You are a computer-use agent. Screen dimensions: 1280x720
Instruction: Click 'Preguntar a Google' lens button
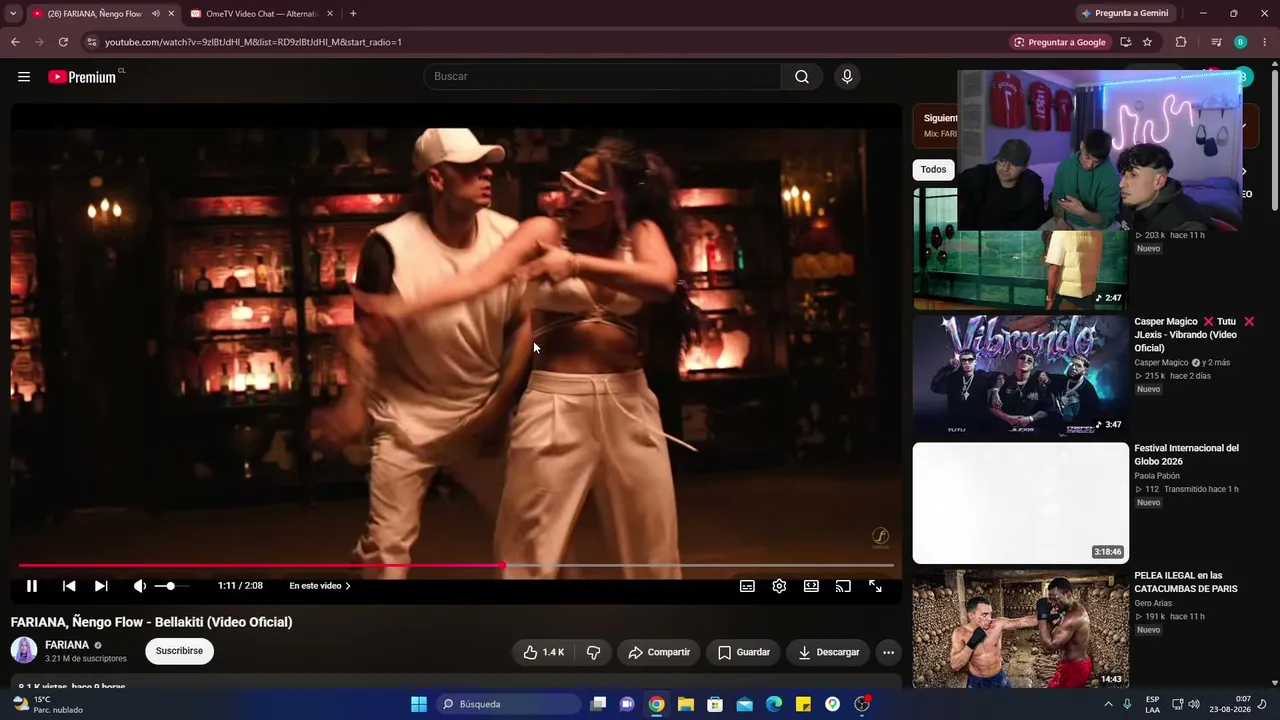tap(1059, 42)
